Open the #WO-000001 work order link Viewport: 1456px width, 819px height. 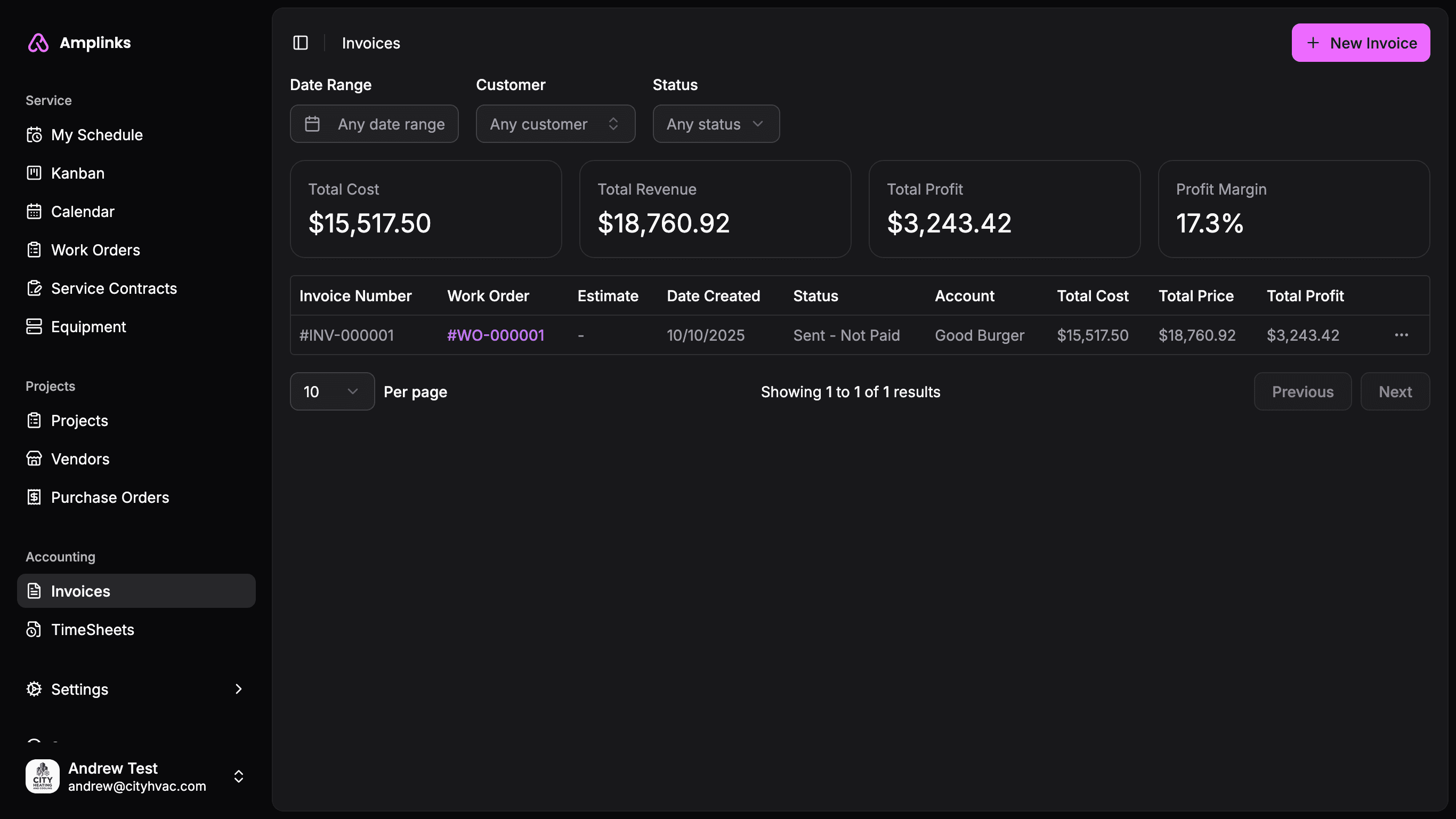coord(495,335)
